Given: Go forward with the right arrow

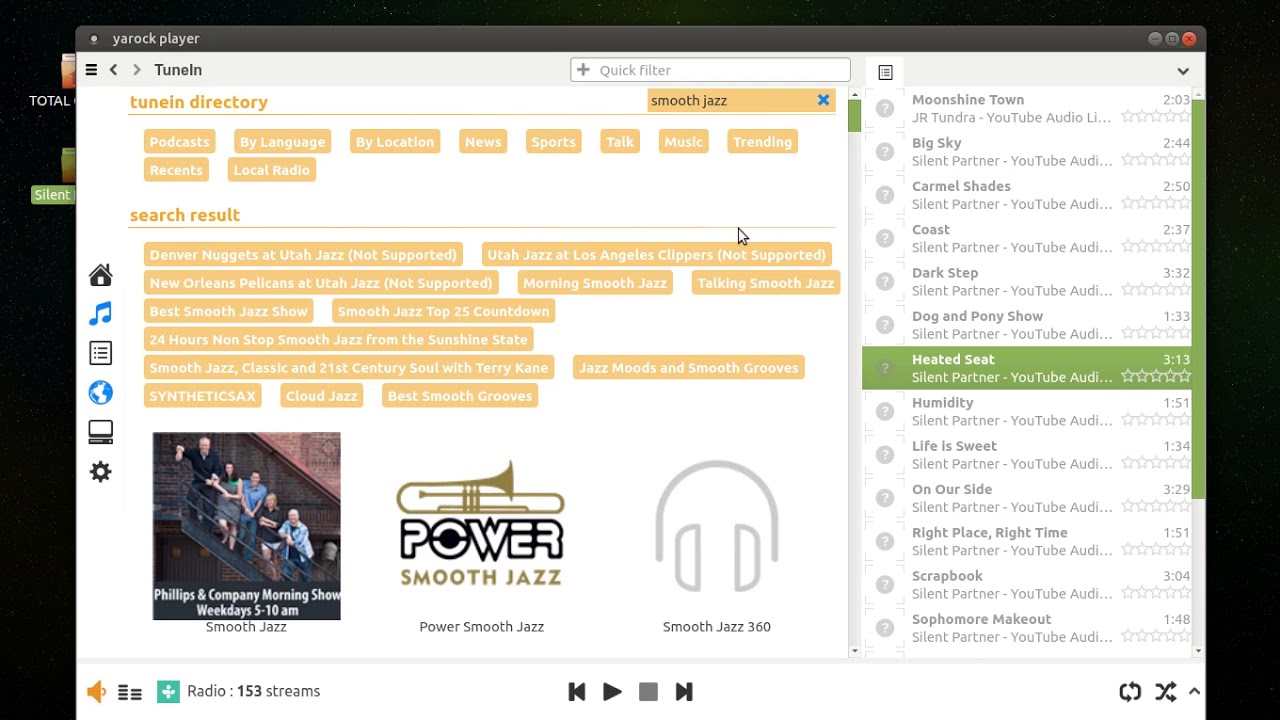Looking at the screenshot, I should tap(137, 70).
